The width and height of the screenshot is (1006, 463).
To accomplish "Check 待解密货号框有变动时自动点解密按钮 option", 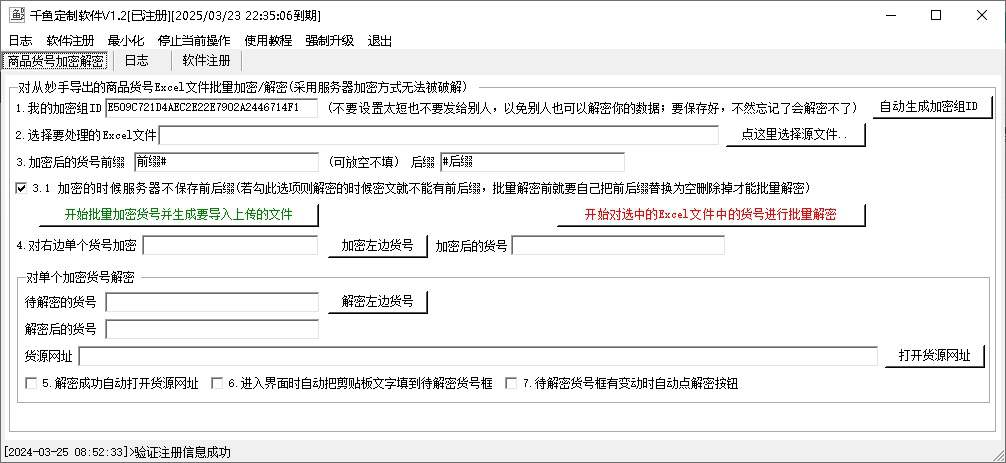I will coord(511,383).
